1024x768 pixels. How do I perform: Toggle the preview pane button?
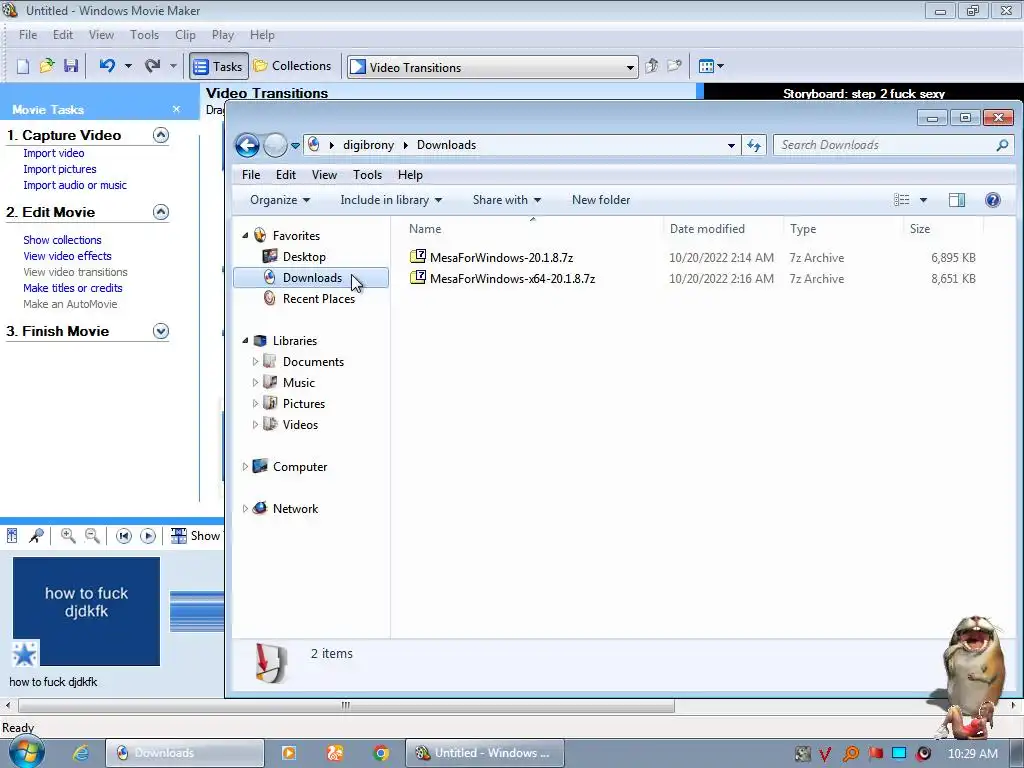point(957,200)
